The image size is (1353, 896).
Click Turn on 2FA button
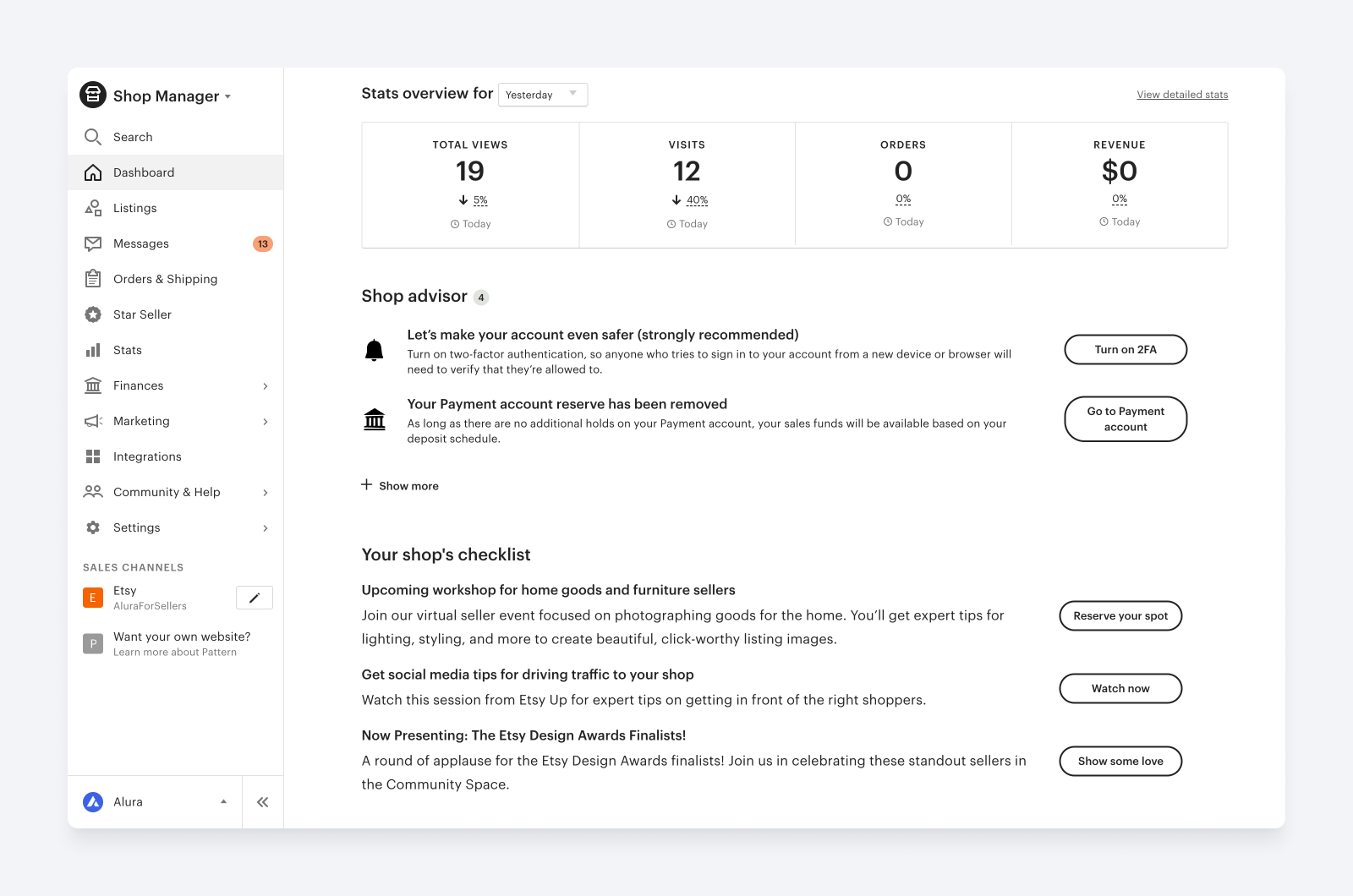tap(1125, 349)
